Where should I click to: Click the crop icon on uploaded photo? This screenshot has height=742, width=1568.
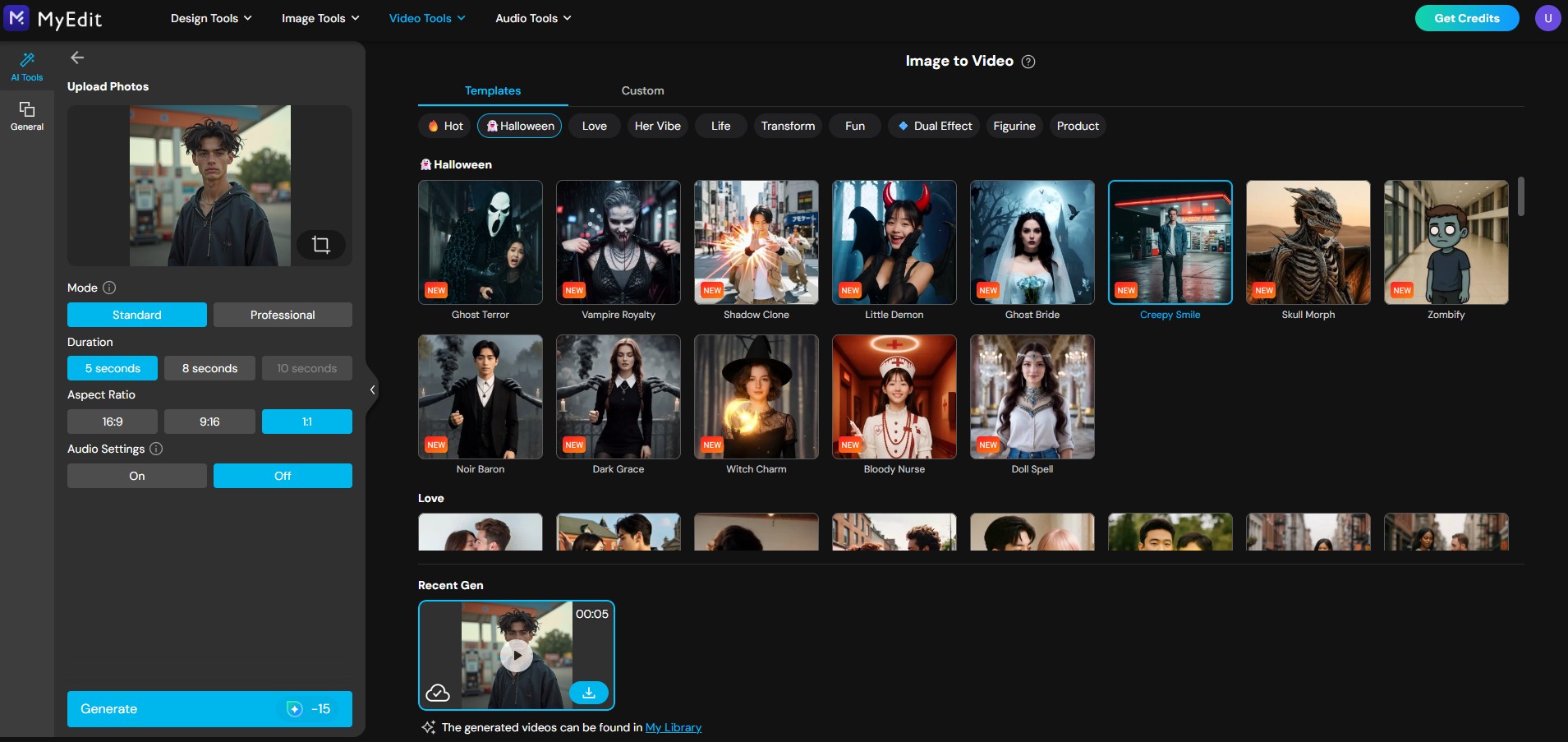coord(321,244)
